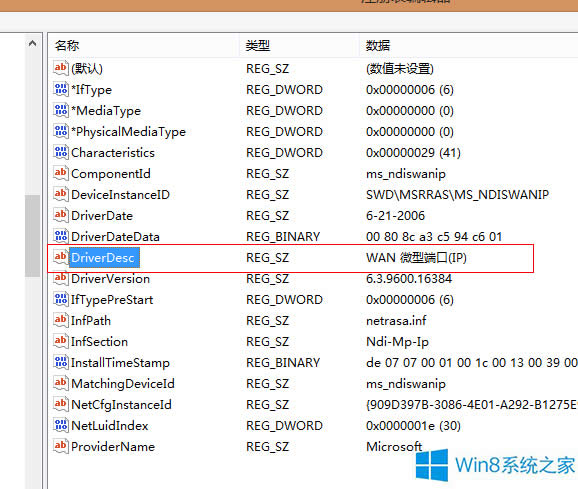The width and height of the screenshot is (578, 489).
Task: Click the ComponentId data 'ms_ndiswanip'
Action: pos(406,174)
